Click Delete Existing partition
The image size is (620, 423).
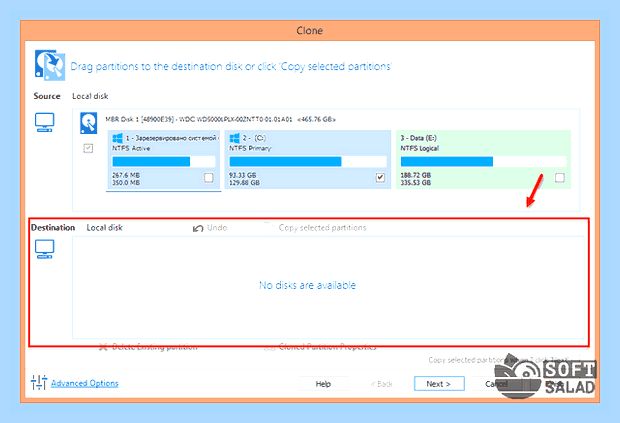[155, 347]
